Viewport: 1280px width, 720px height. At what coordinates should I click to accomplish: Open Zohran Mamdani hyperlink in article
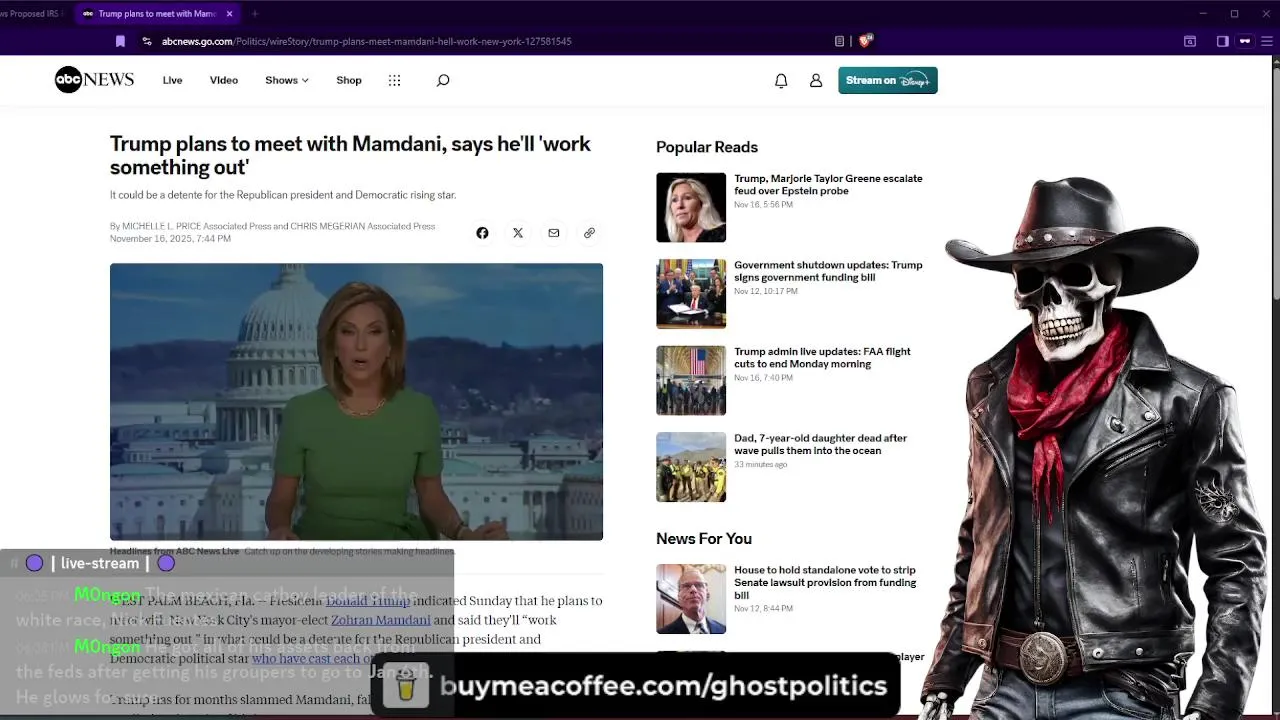click(x=381, y=620)
